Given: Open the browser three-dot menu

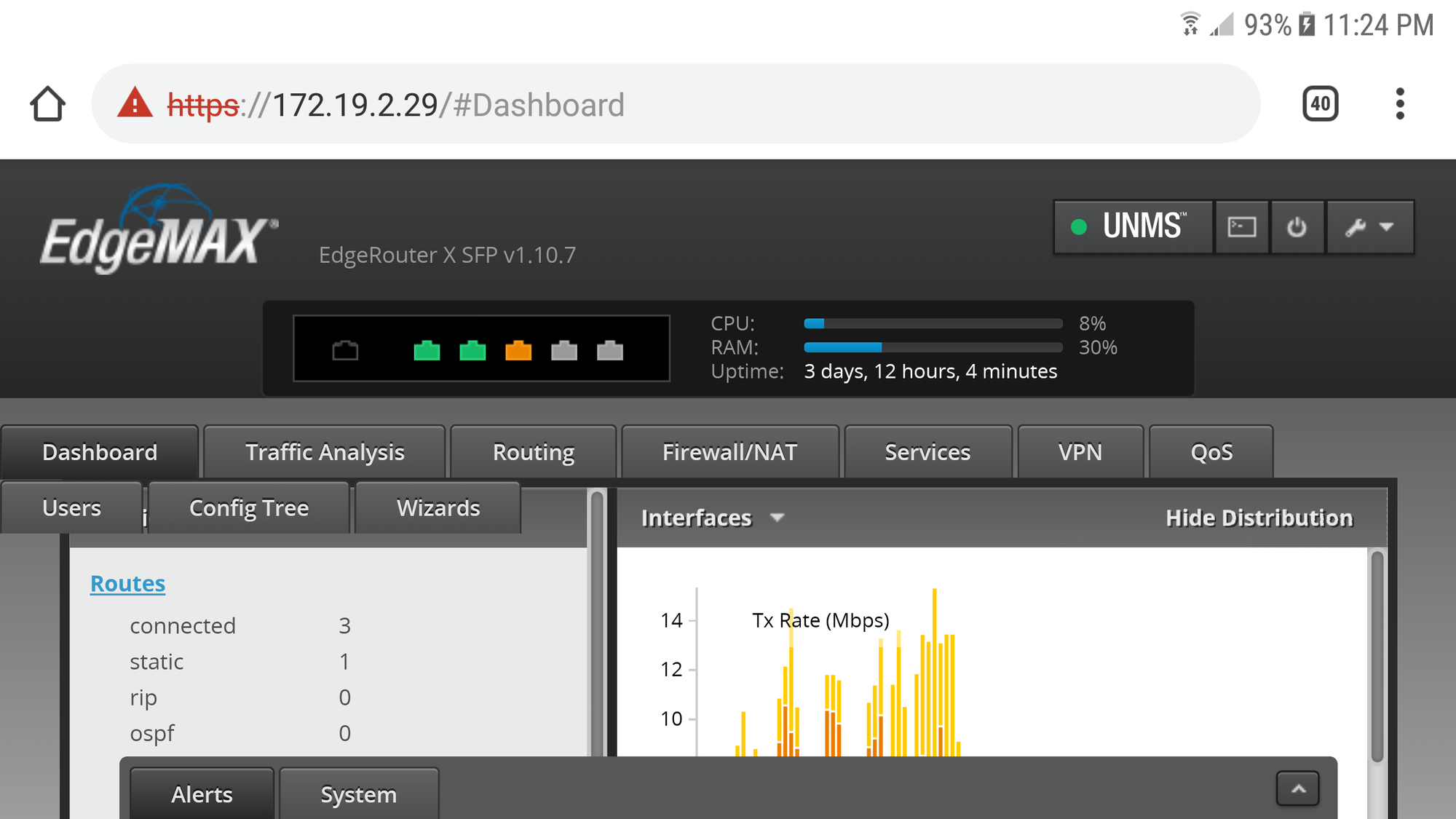Looking at the screenshot, I should pyautogui.click(x=1399, y=104).
